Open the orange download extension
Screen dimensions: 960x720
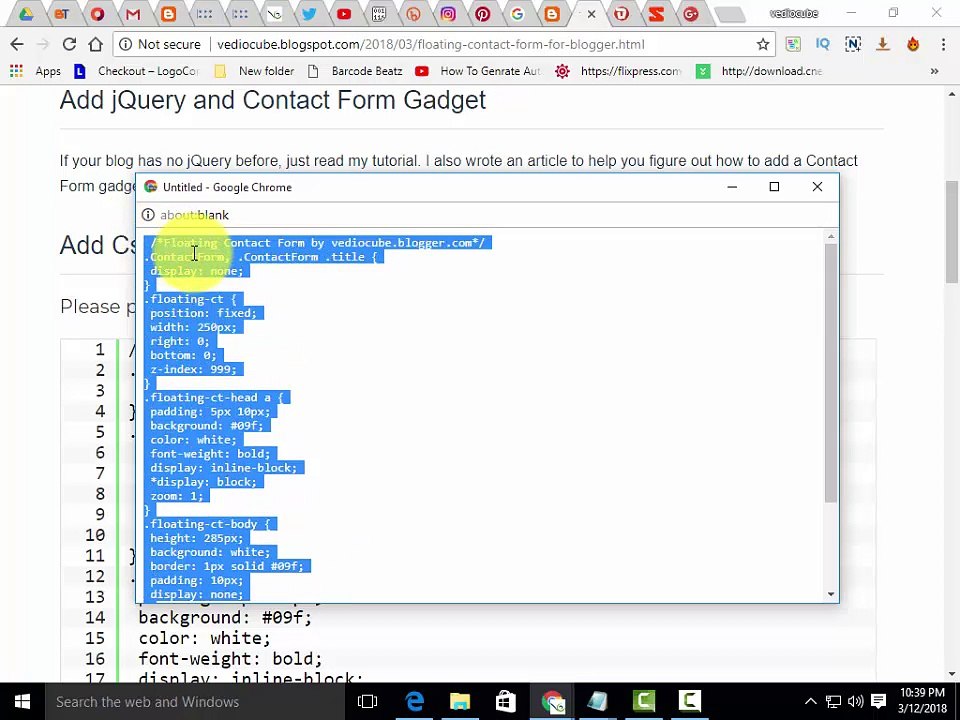[x=883, y=44]
